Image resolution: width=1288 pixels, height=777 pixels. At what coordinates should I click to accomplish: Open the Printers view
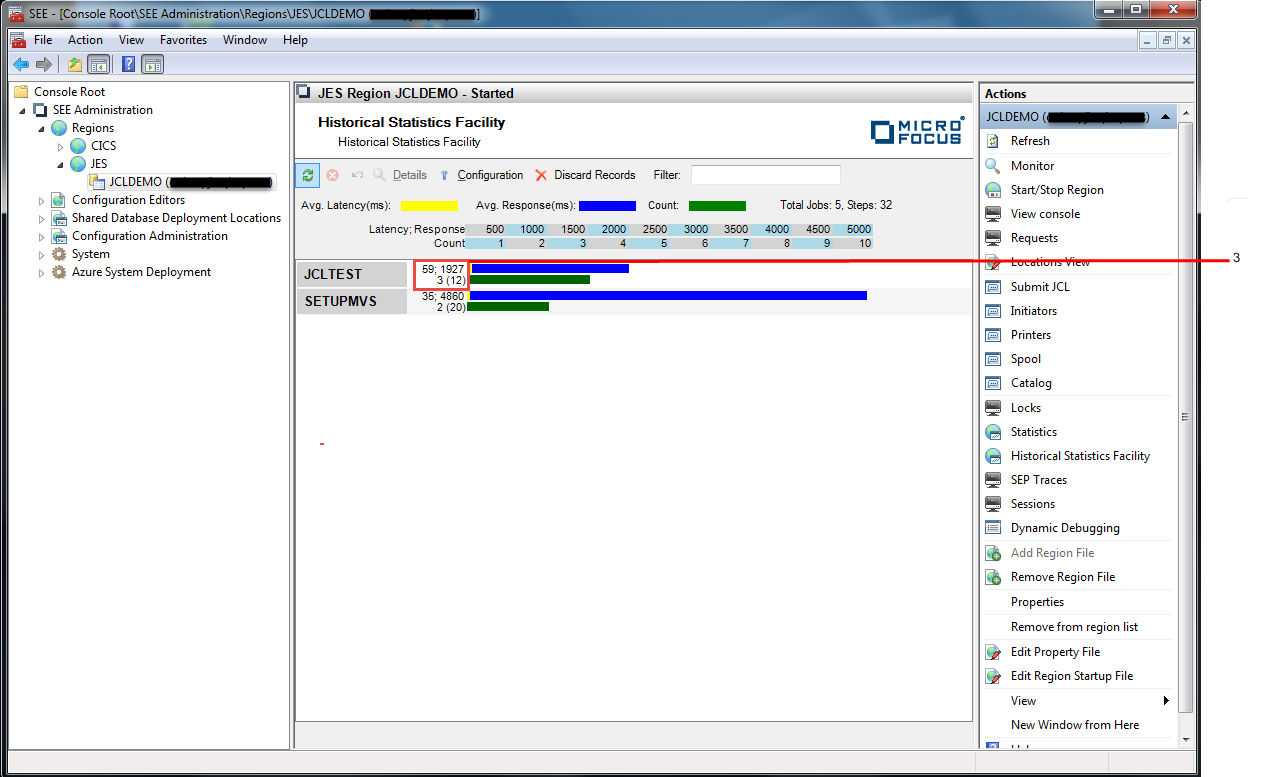(1031, 335)
